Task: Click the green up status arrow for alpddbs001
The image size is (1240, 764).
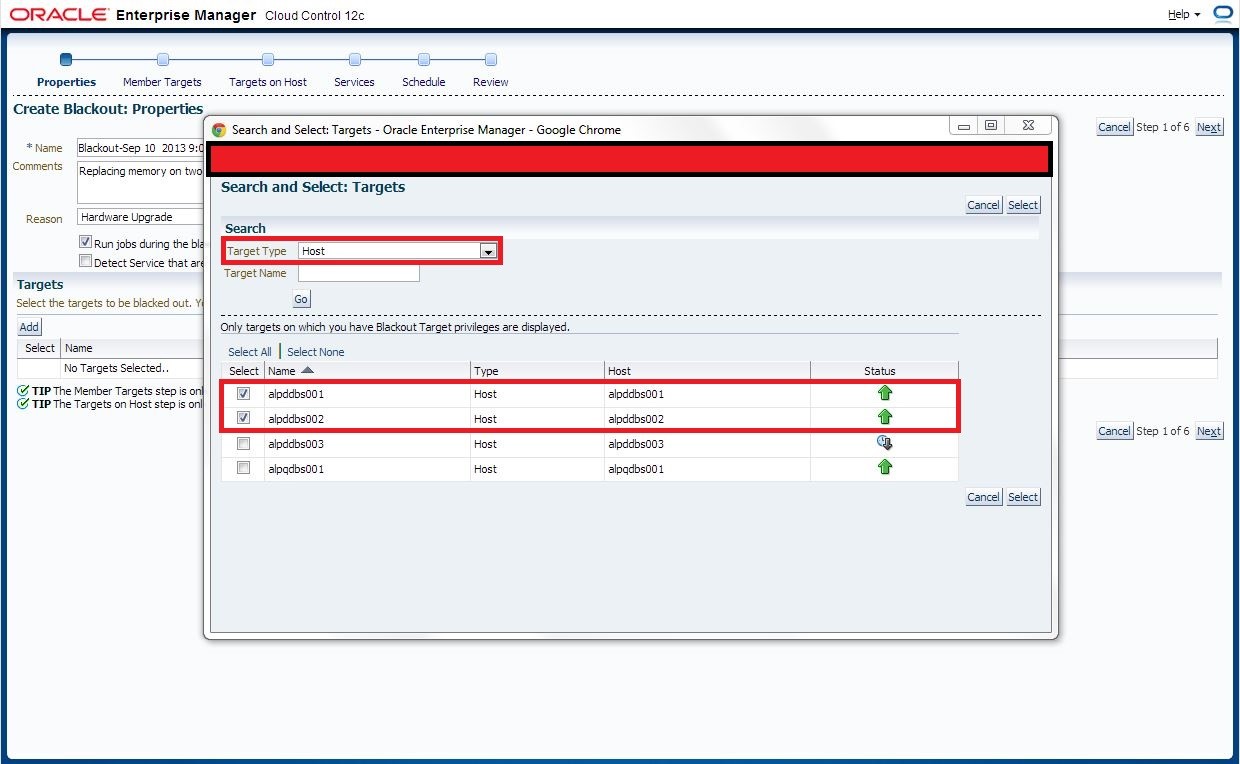Action: [x=884, y=393]
